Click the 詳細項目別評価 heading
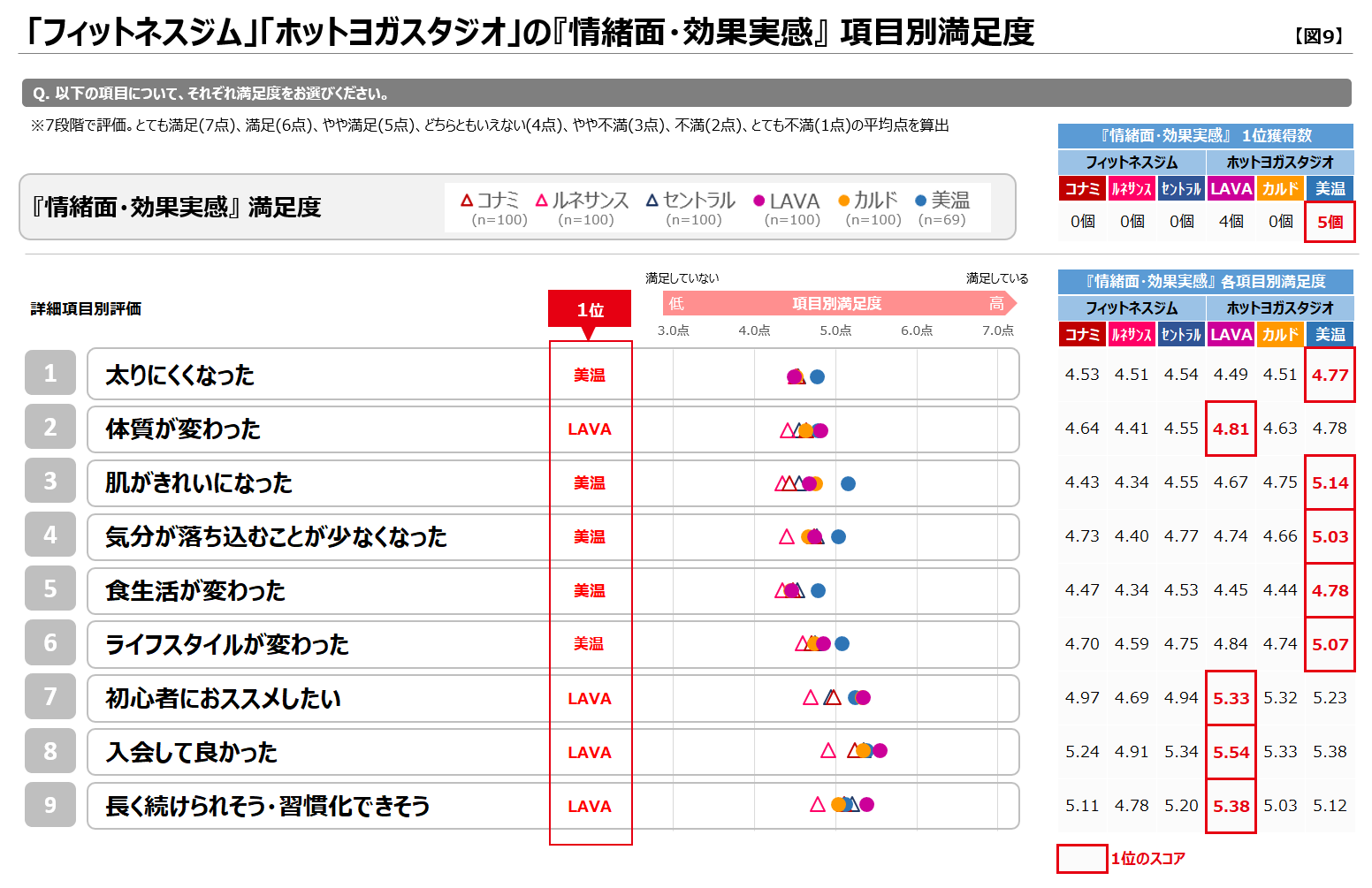 [86, 308]
